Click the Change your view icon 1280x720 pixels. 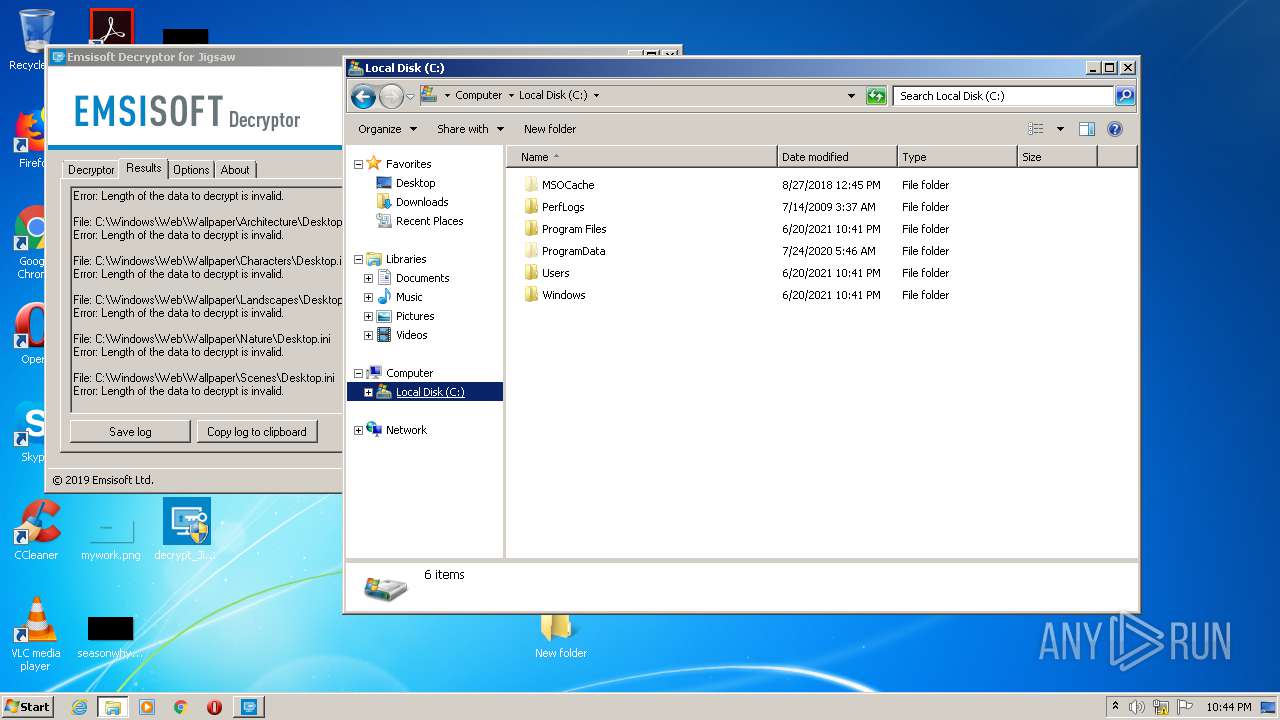tap(1036, 129)
